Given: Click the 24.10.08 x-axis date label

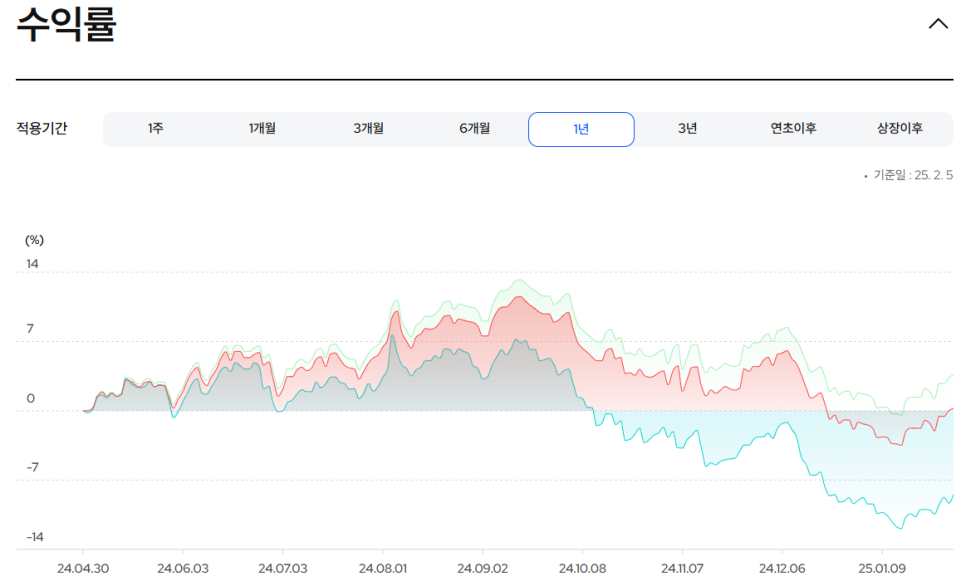Looking at the screenshot, I should pyautogui.click(x=582, y=568).
